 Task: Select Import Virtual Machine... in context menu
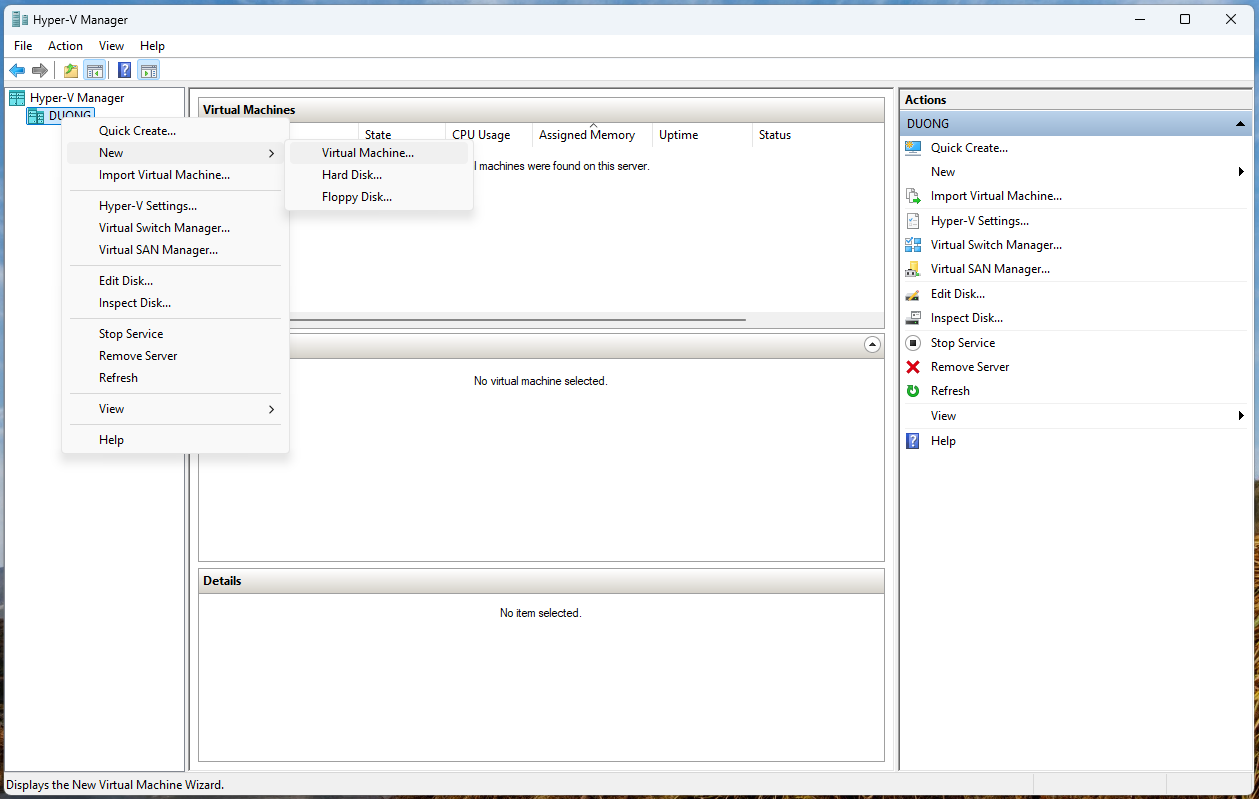[x=175, y=175]
